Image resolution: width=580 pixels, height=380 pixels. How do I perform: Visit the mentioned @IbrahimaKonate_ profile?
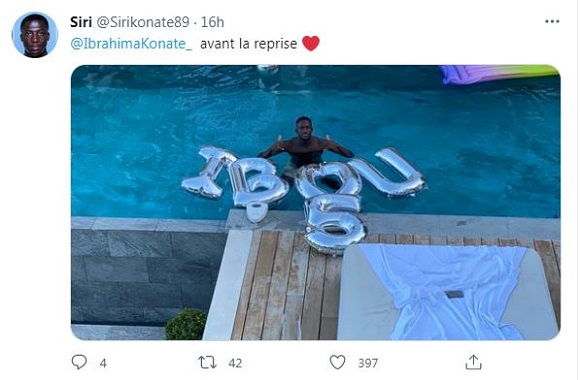tap(131, 44)
